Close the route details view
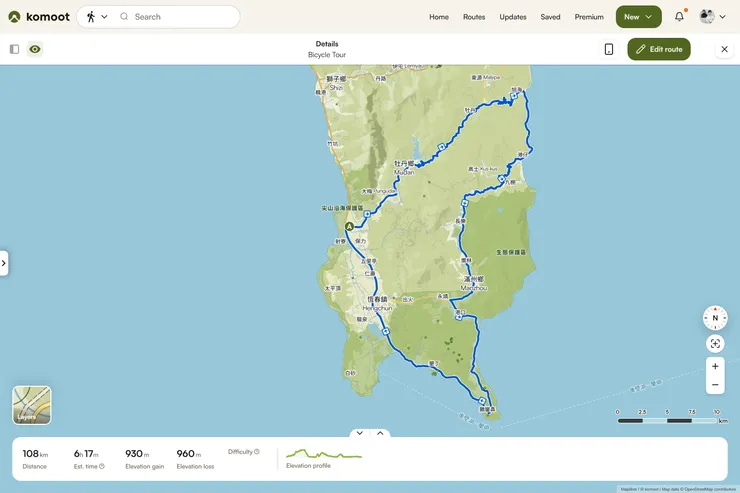 point(724,49)
